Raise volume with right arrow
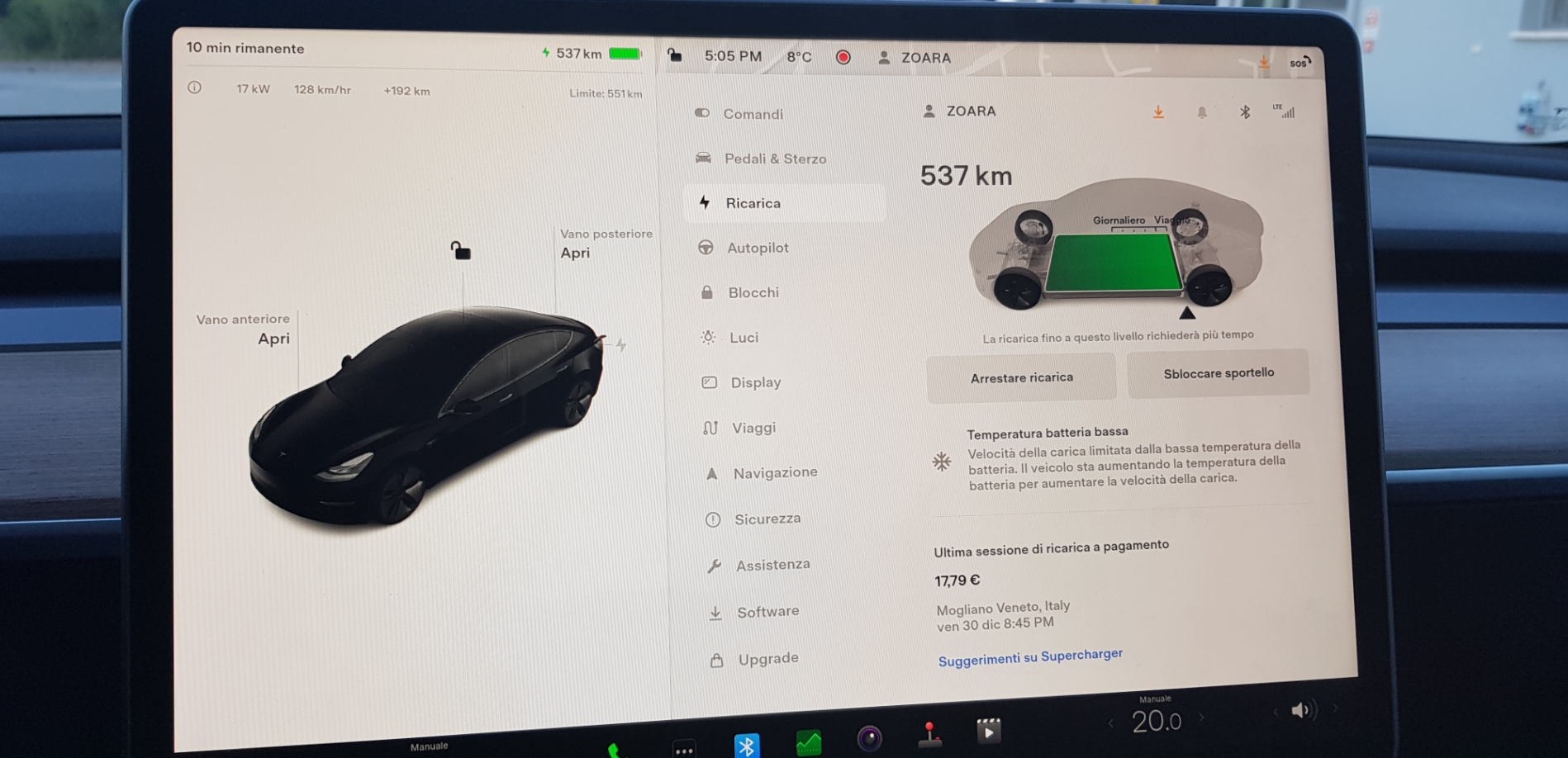1568x758 pixels. tap(1333, 708)
